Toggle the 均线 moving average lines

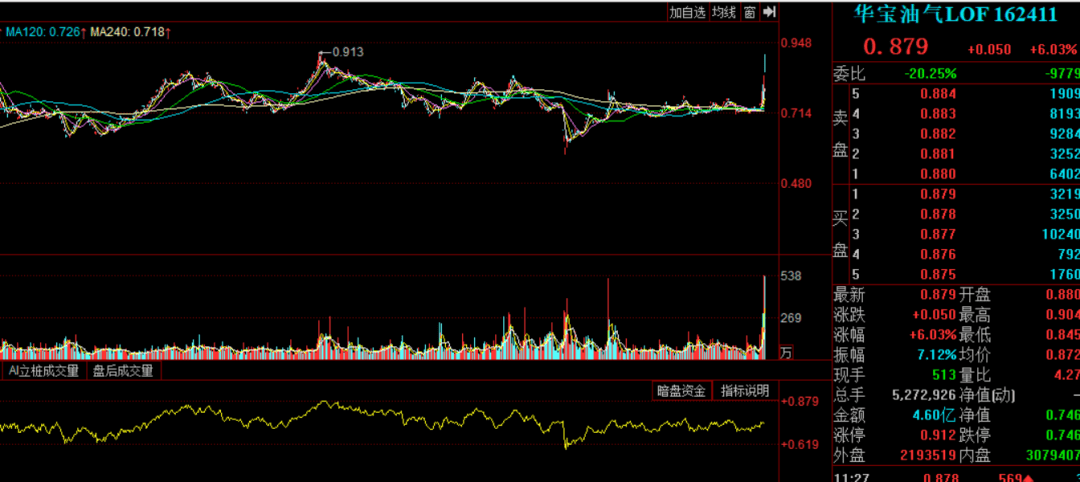[724, 12]
